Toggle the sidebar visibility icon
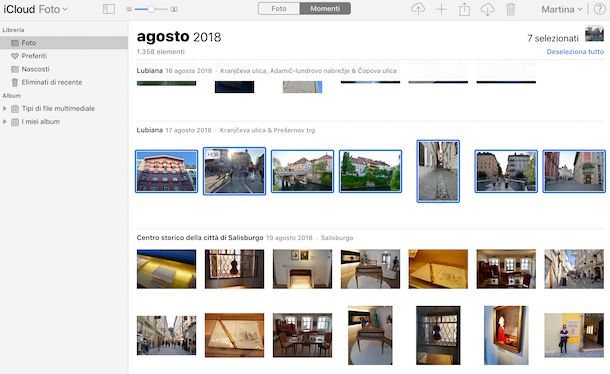 click(109, 9)
